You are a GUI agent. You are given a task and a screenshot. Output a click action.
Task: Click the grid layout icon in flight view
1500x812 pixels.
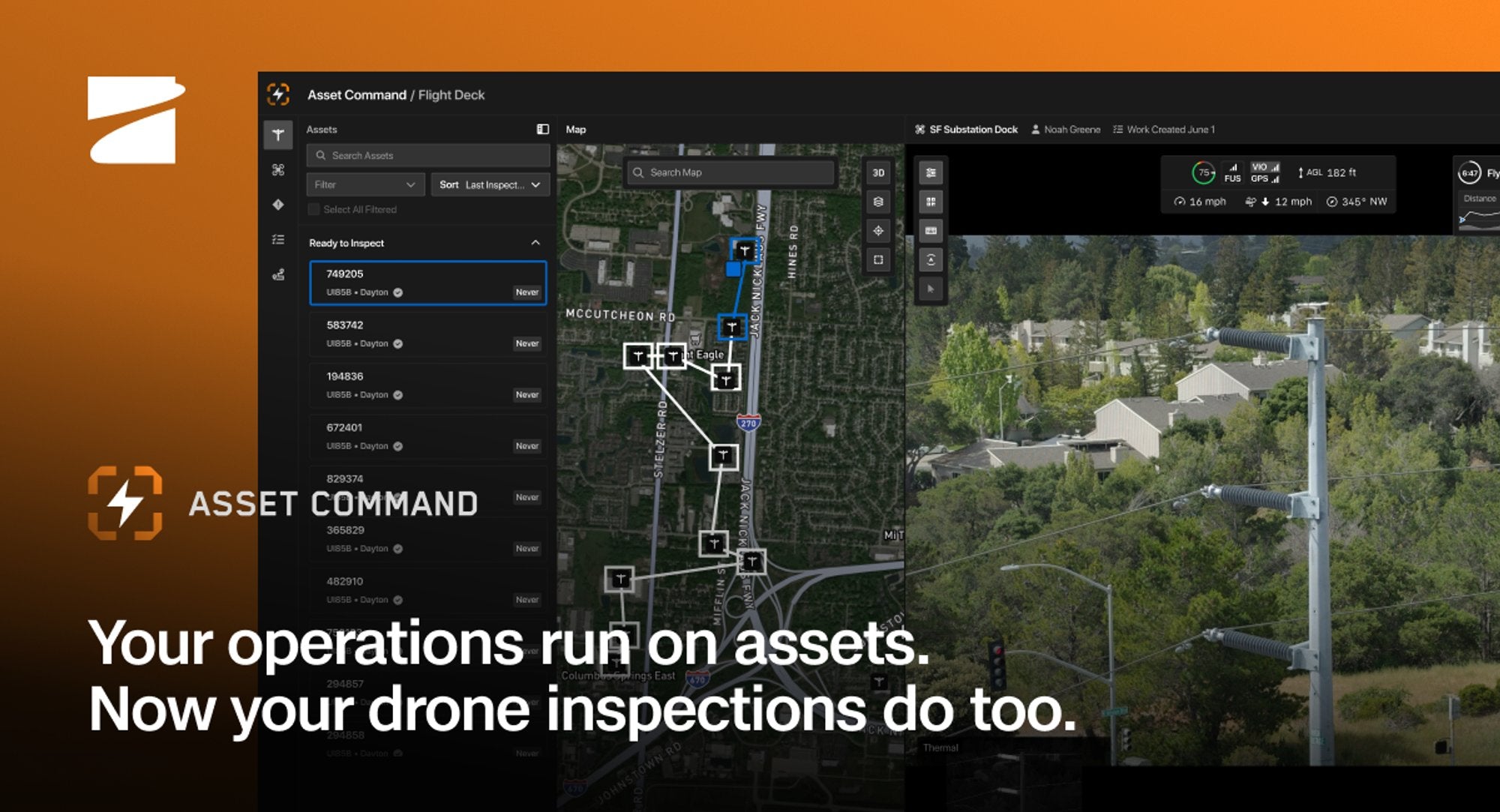931,202
